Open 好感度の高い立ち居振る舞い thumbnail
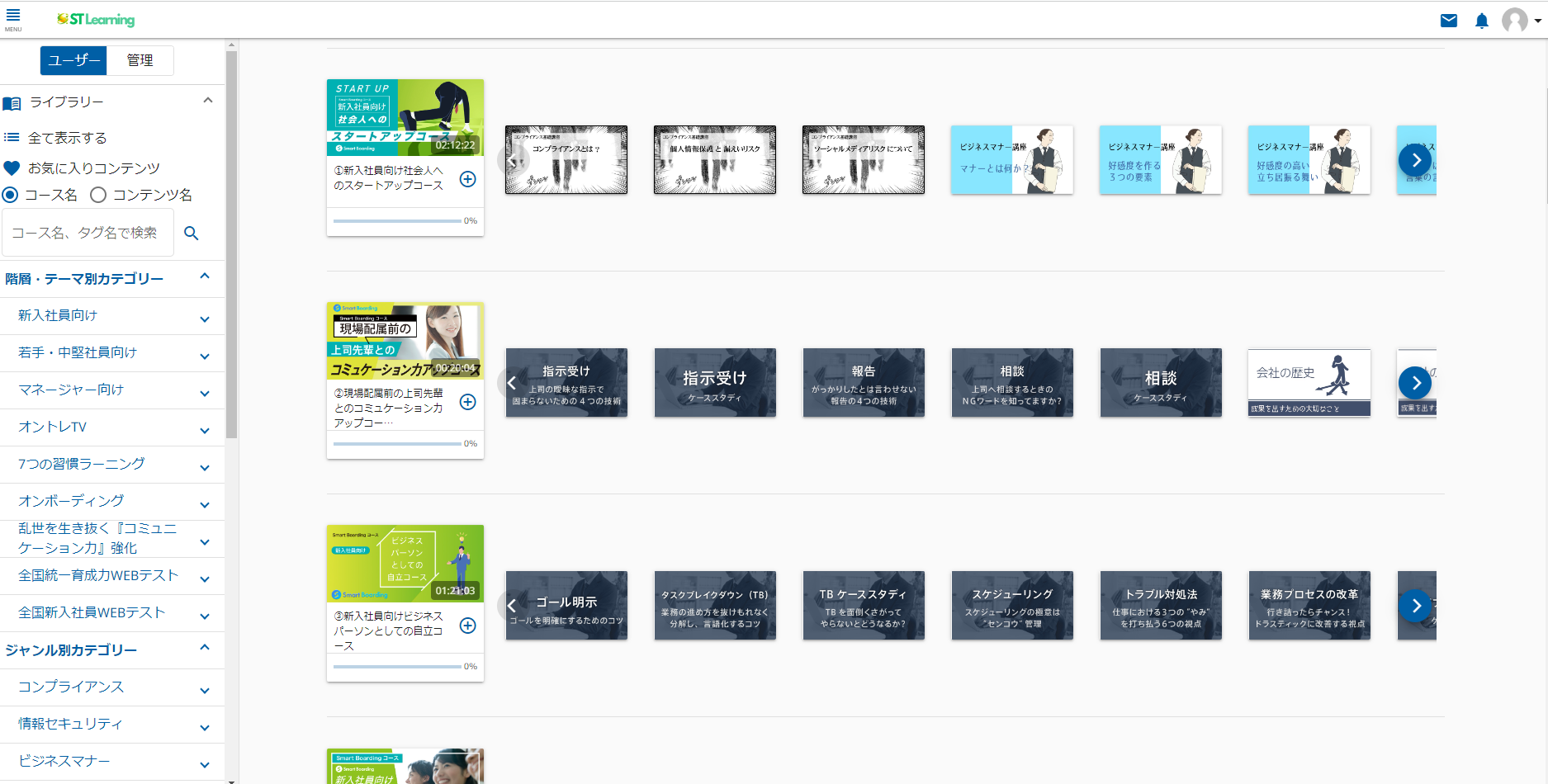1548x784 pixels. 1309,160
